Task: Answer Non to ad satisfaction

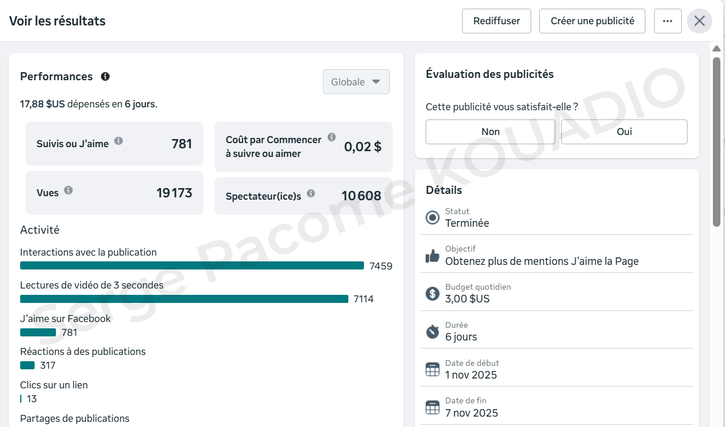Action: point(490,132)
